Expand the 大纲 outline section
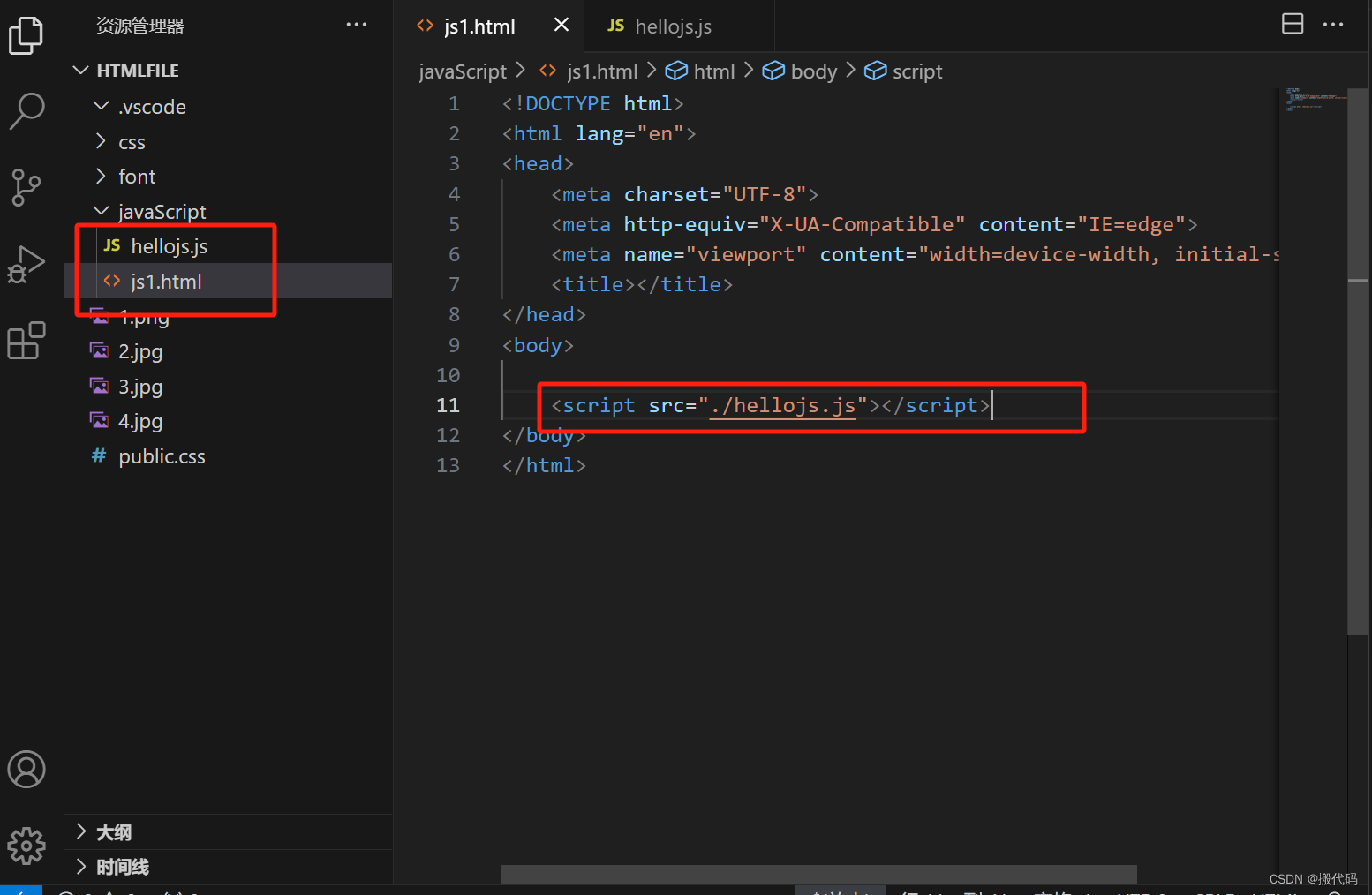 pos(228,832)
